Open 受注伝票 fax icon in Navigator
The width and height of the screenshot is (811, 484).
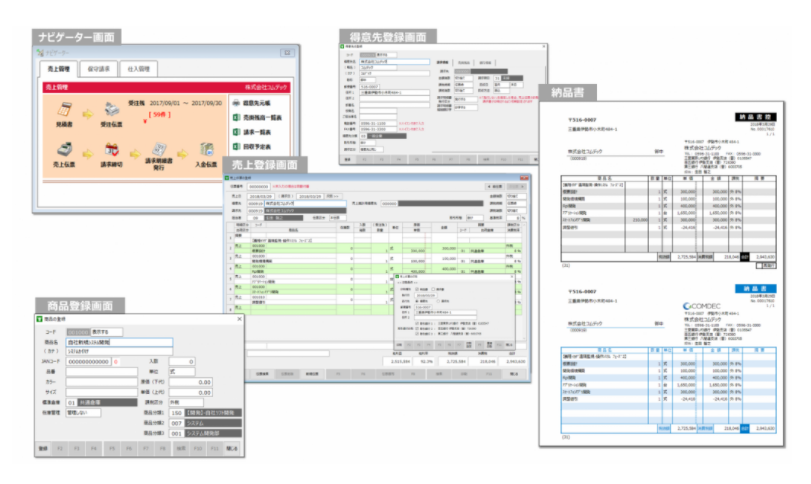[x=111, y=110]
